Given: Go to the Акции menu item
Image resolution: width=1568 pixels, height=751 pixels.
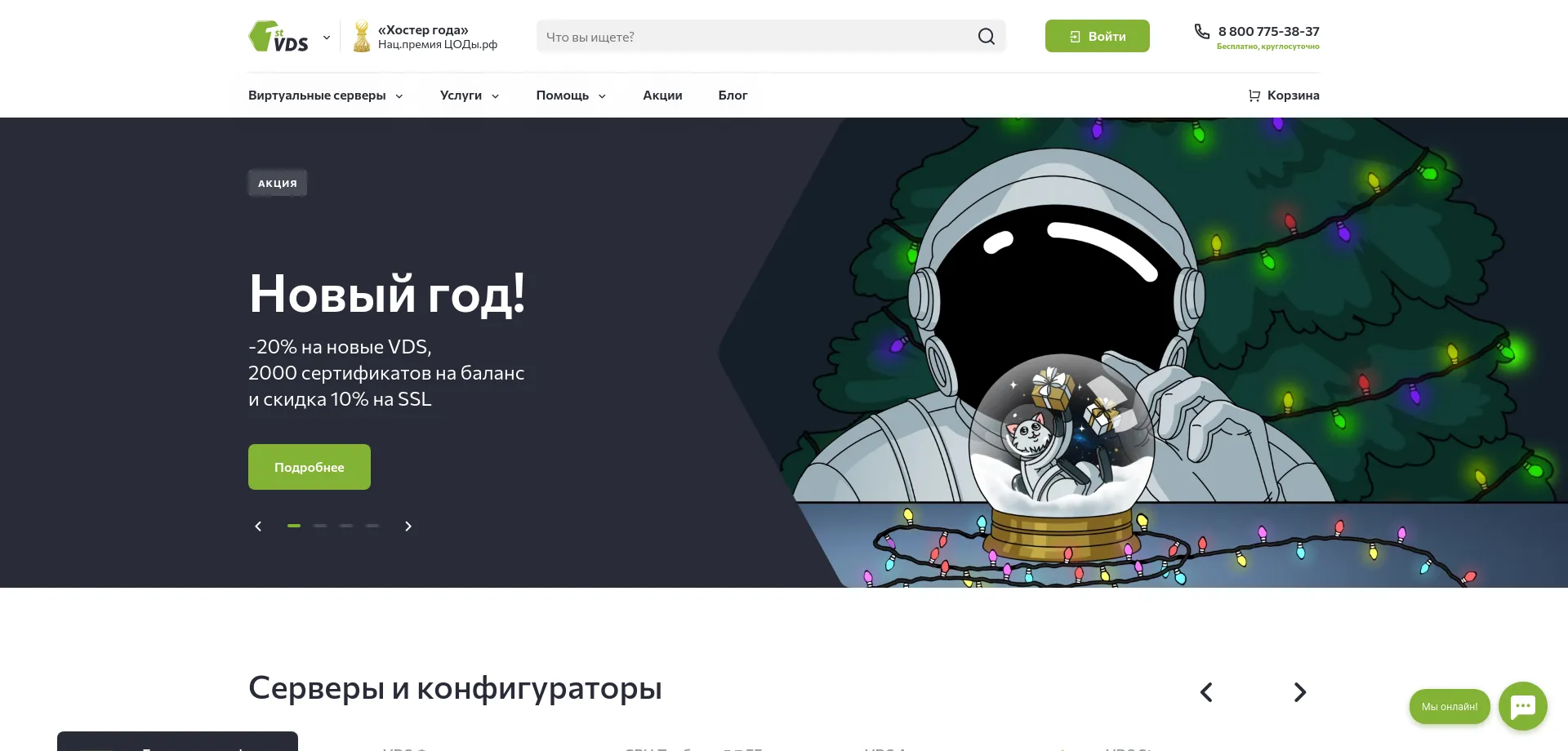Looking at the screenshot, I should 662,96.
